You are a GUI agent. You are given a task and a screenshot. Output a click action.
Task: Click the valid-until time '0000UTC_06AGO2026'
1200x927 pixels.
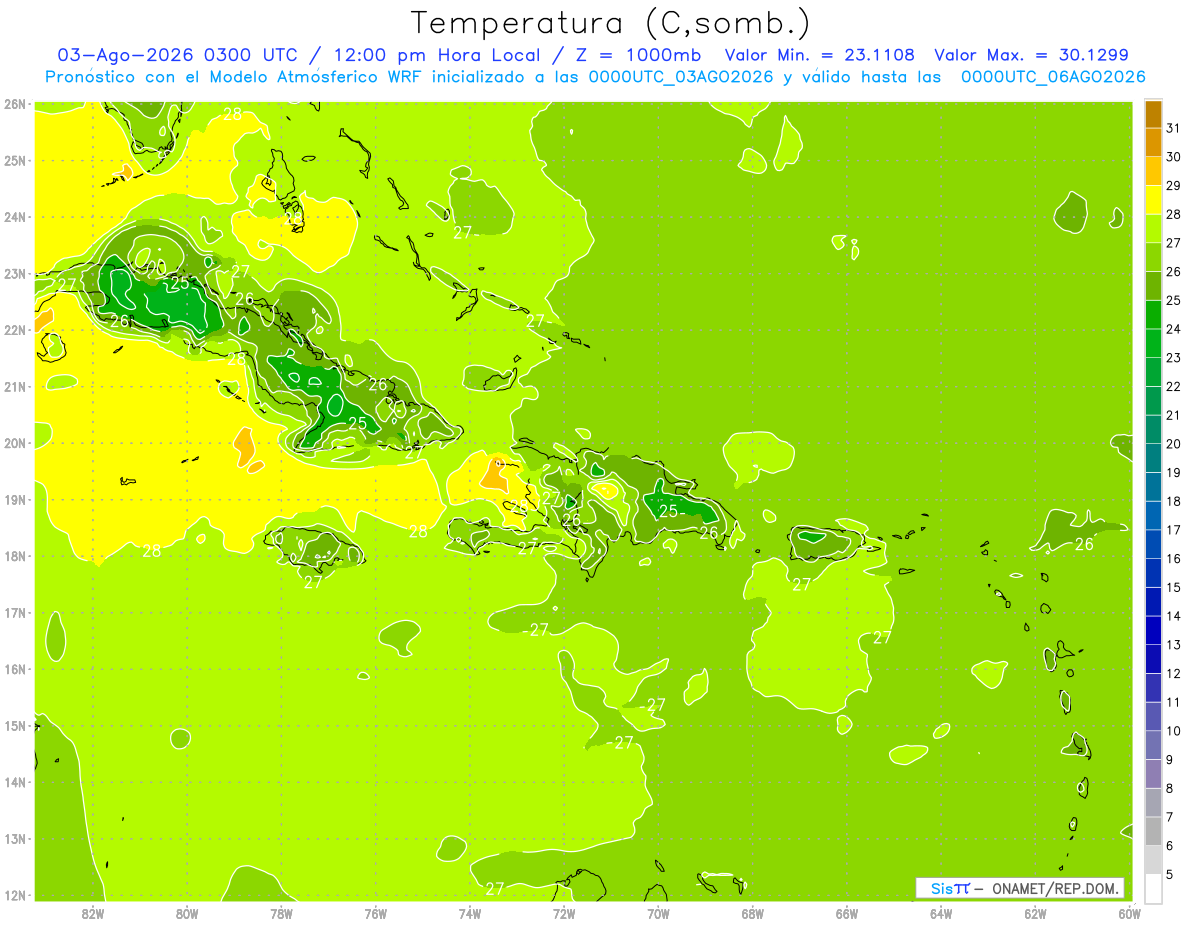(1053, 77)
